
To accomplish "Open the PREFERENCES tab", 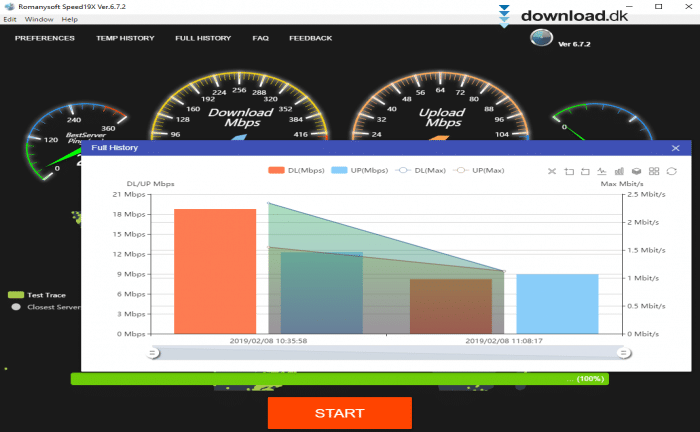I will pos(44,38).
